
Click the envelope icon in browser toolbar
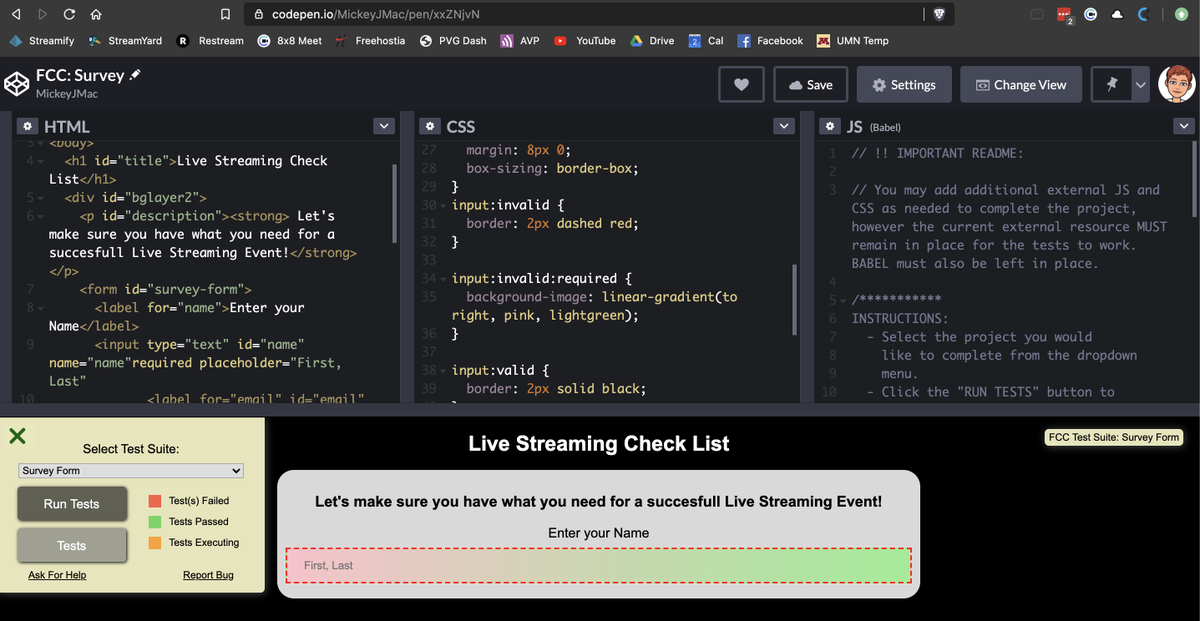coord(1037,15)
